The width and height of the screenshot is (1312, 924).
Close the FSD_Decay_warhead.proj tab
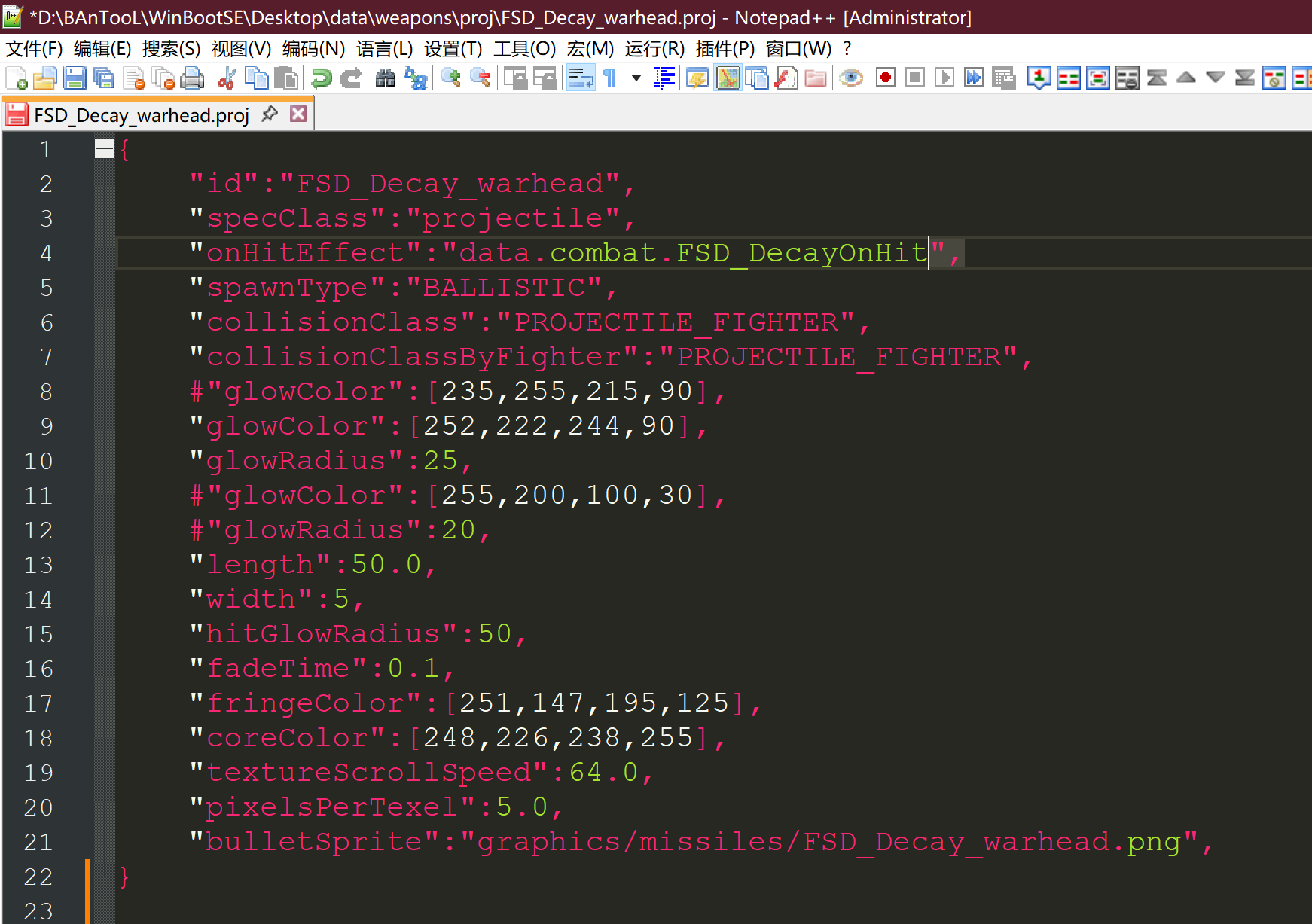[298, 114]
